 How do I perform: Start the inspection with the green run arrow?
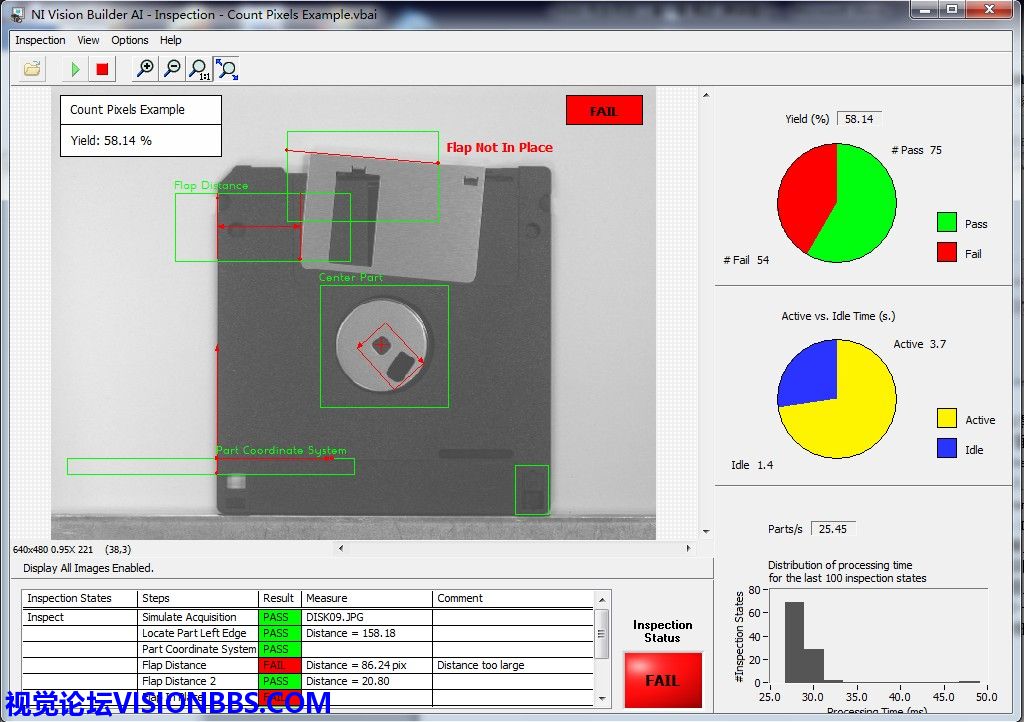[x=75, y=69]
